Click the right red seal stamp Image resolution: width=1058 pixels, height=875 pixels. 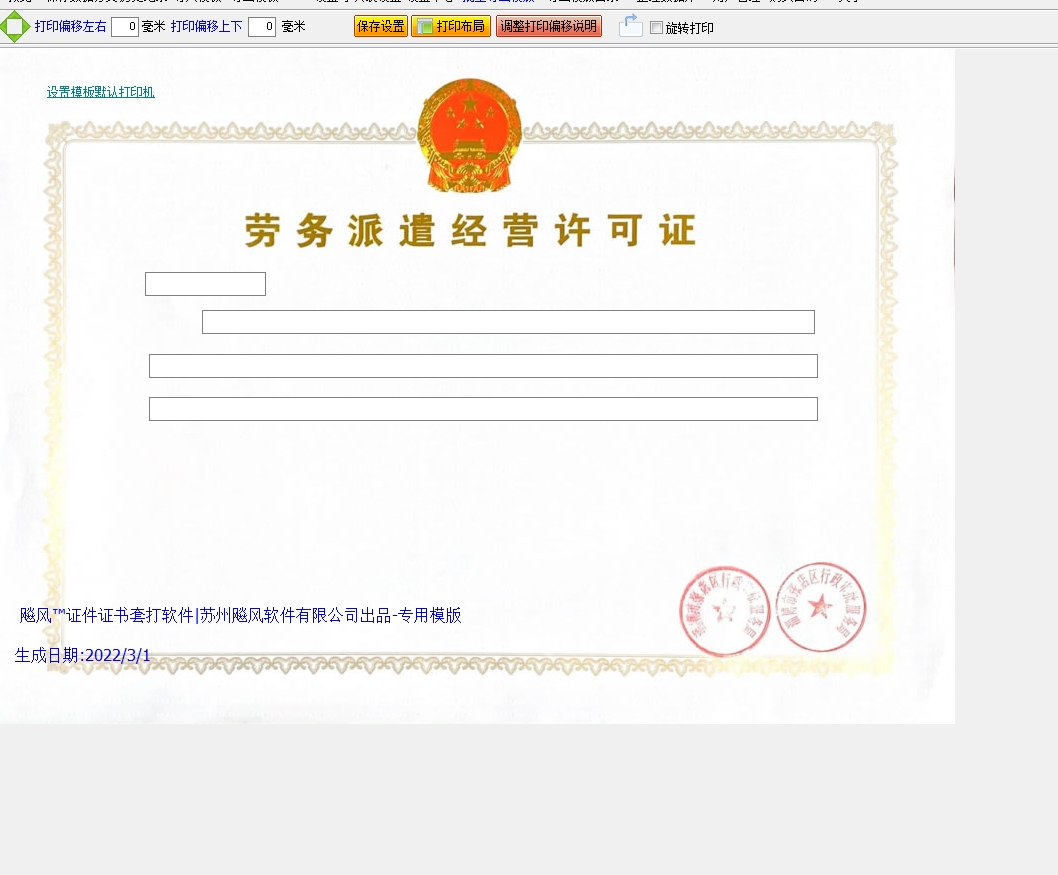coord(820,607)
